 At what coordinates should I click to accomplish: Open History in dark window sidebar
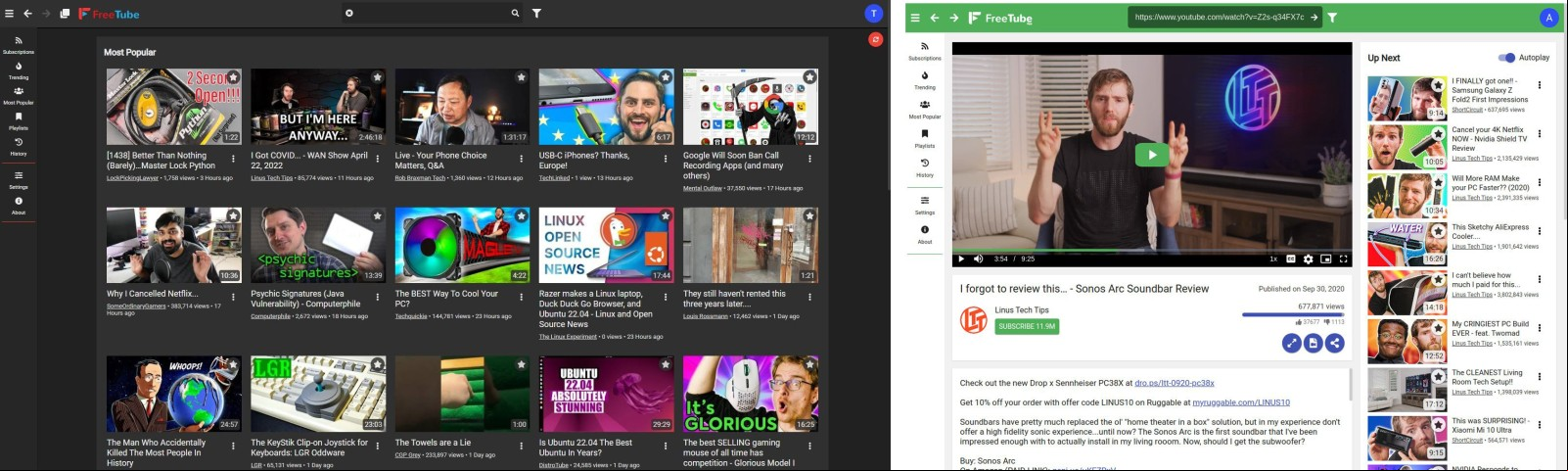coord(19,146)
